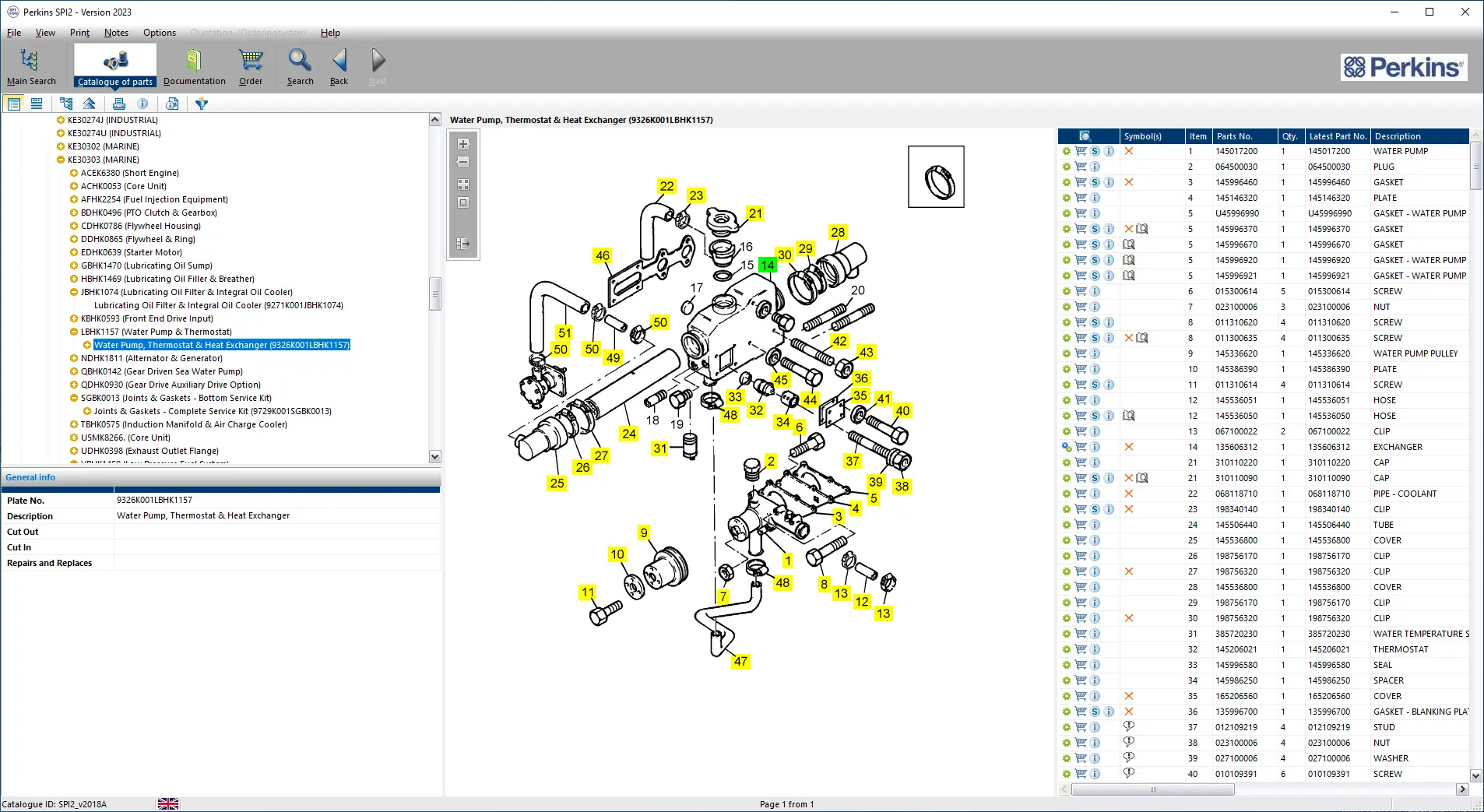Go Back using the left arrow

coord(339,66)
